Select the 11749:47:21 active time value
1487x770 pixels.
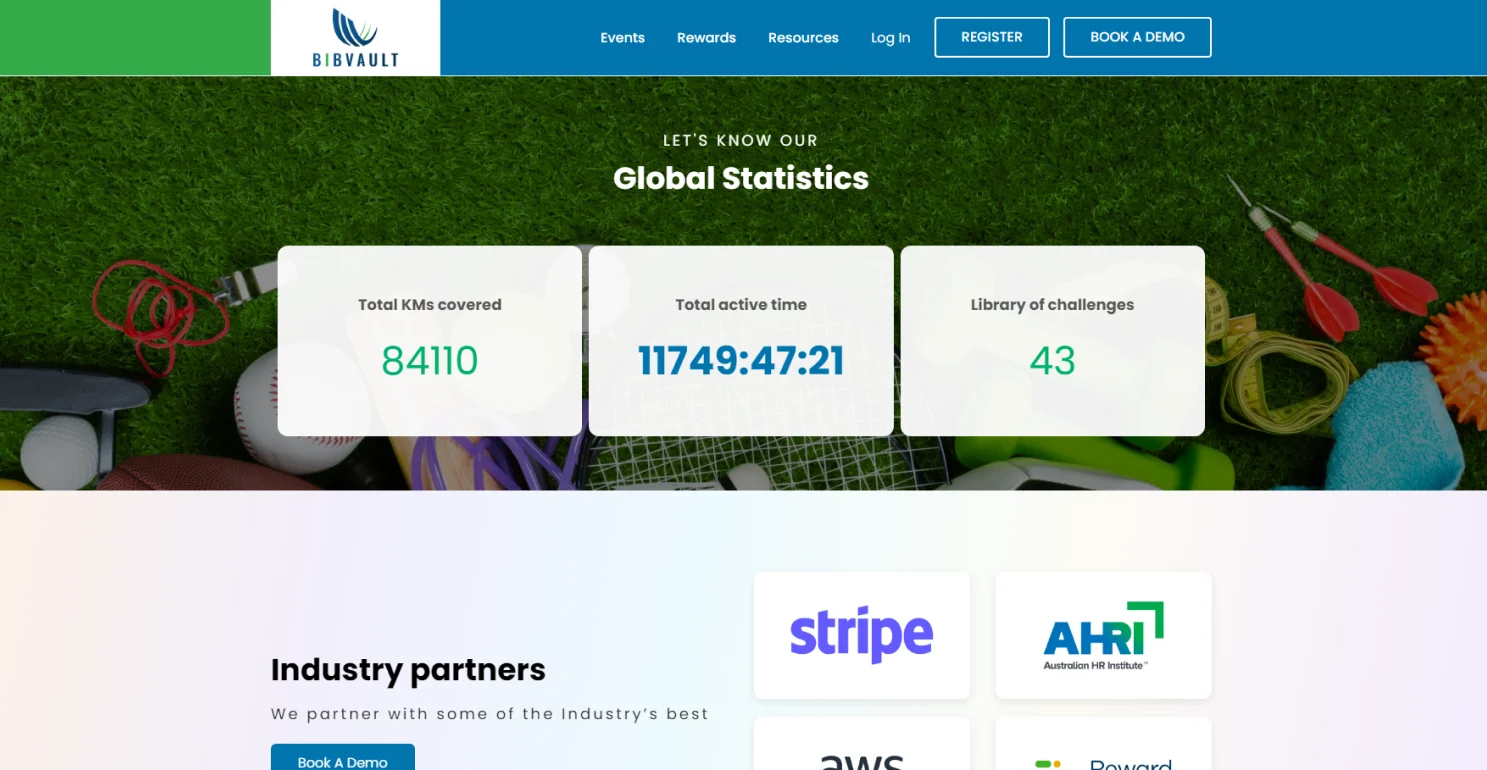[x=741, y=361]
